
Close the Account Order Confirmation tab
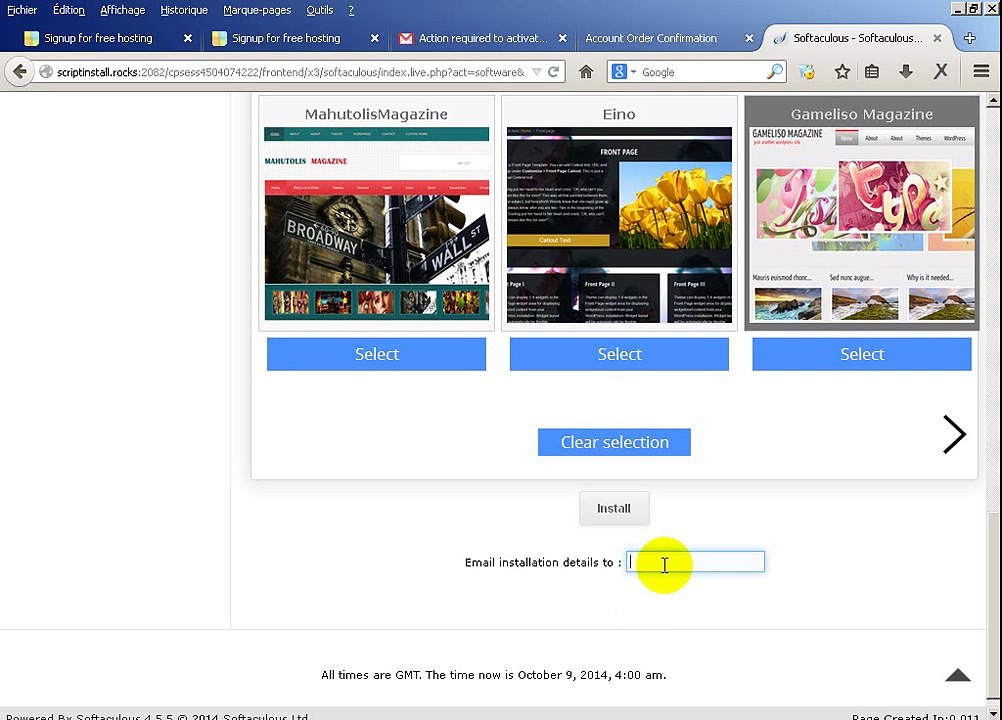click(749, 38)
